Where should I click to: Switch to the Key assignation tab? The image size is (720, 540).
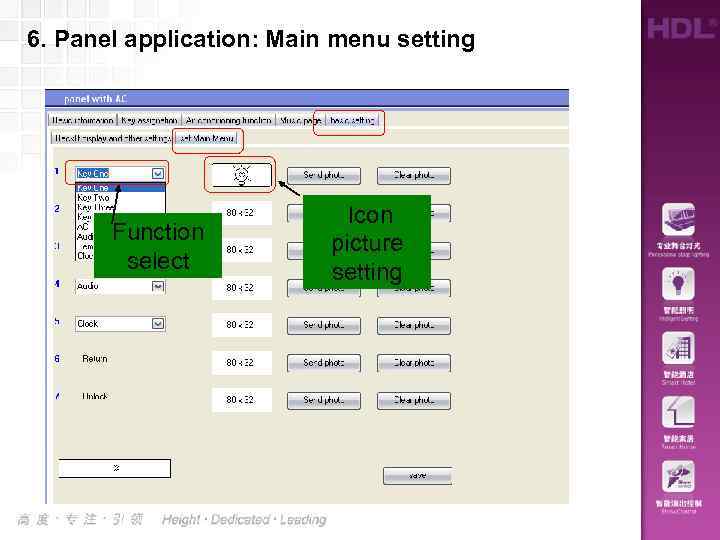[149, 120]
